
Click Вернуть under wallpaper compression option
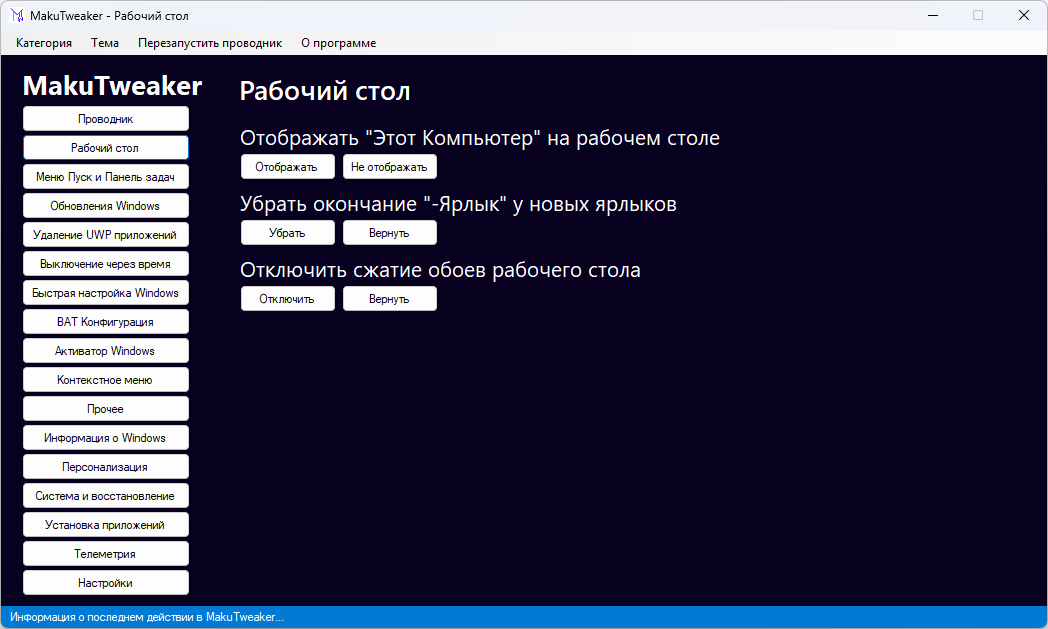click(x=390, y=299)
